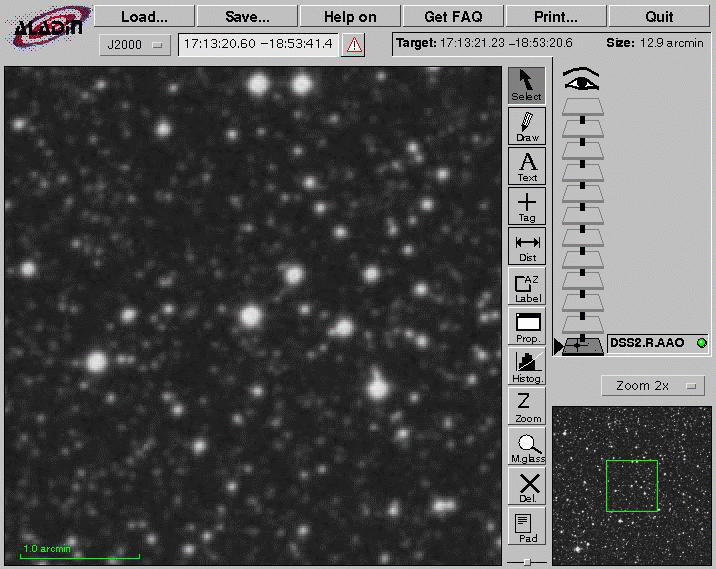
Task: Click the Load... button
Action: tap(144, 16)
